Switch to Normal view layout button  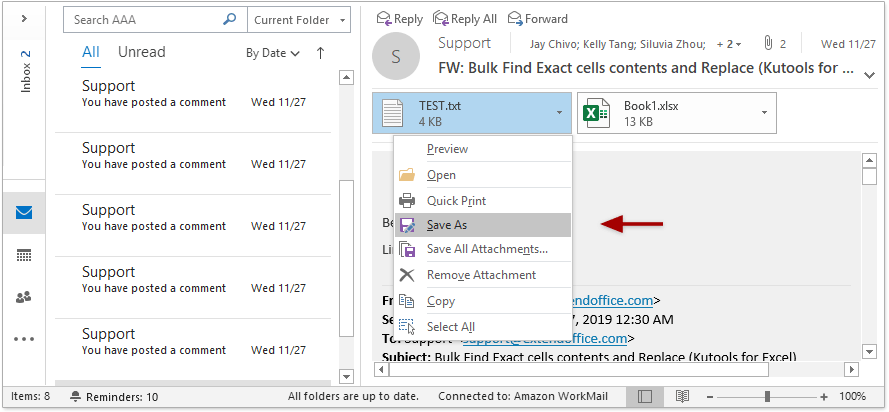pos(645,397)
